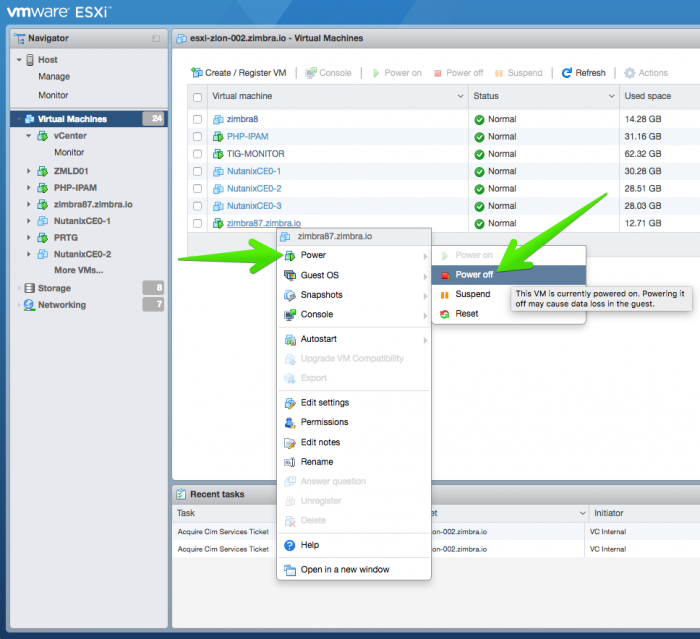Image resolution: width=700 pixels, height=639 pixels.
Task: Click More VMs... in the Navigator
Action: 79,270
